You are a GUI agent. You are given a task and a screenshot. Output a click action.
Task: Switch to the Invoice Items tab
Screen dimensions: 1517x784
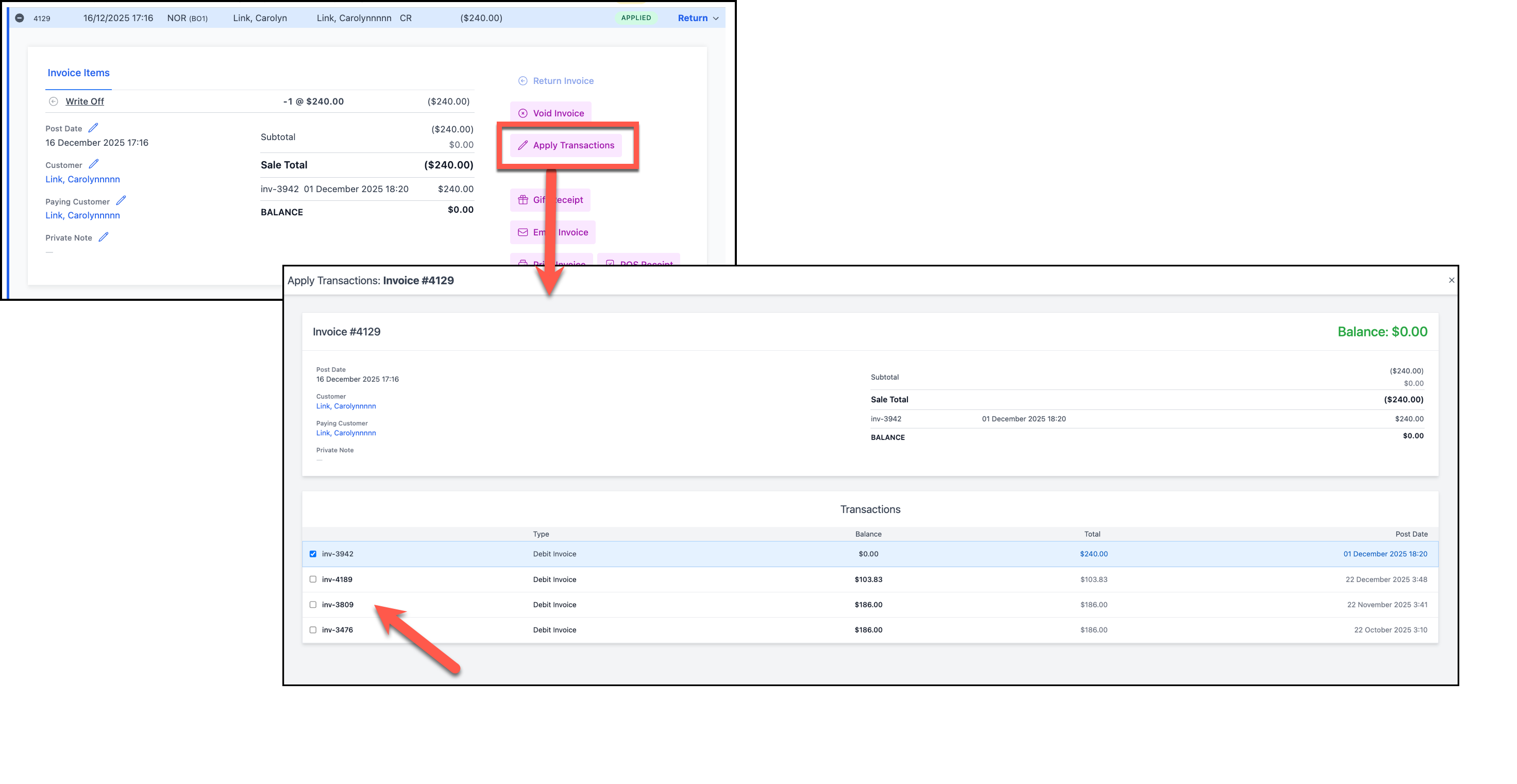click(78, 73)
